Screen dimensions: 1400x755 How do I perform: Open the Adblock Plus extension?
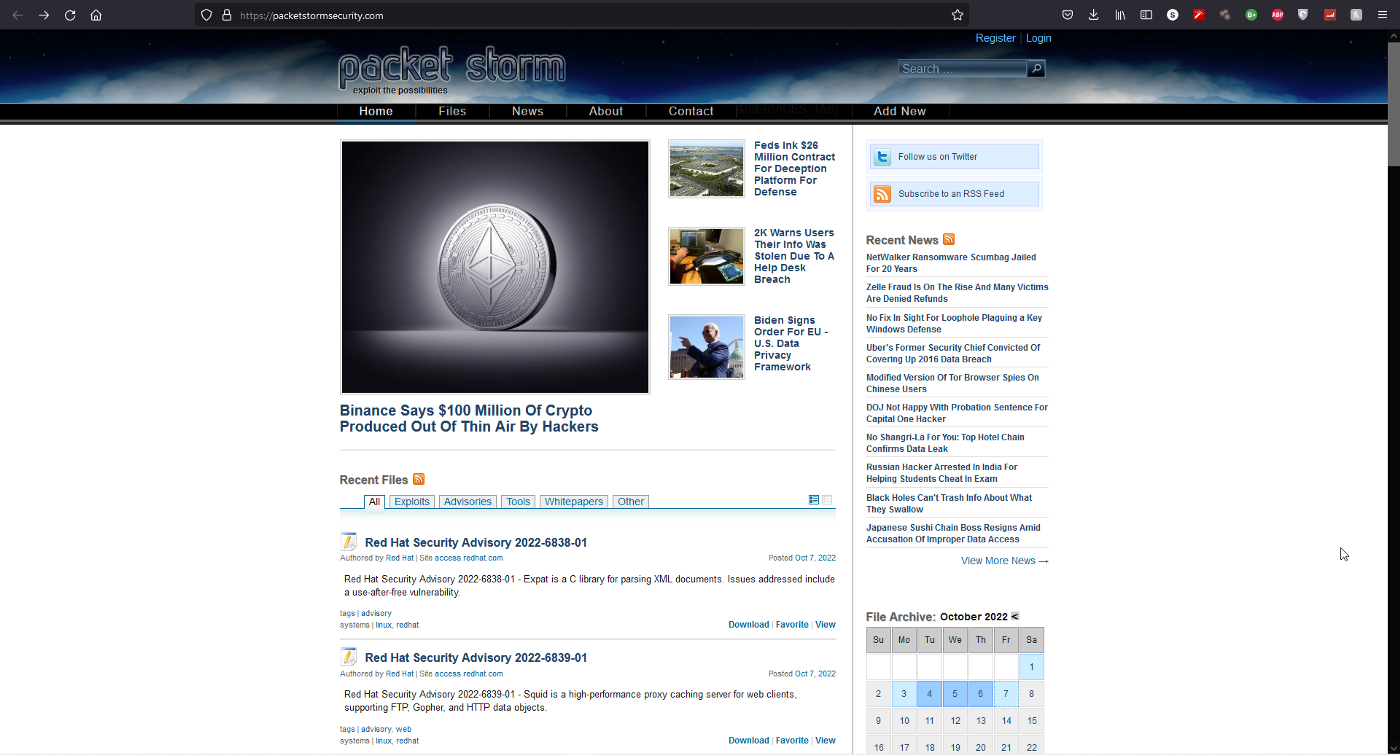point(1277,15)
